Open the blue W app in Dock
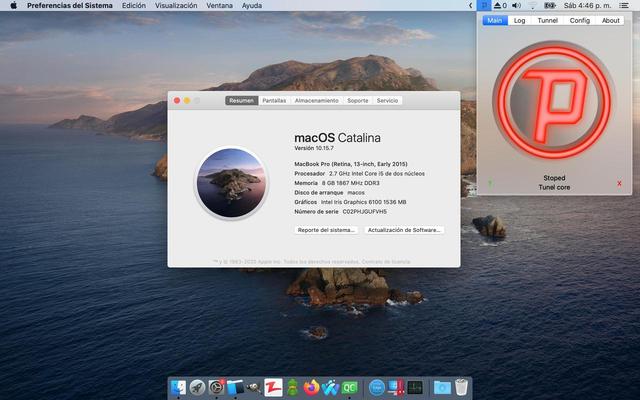This screenshot has height=400, width=640. [x=330, y=387]
